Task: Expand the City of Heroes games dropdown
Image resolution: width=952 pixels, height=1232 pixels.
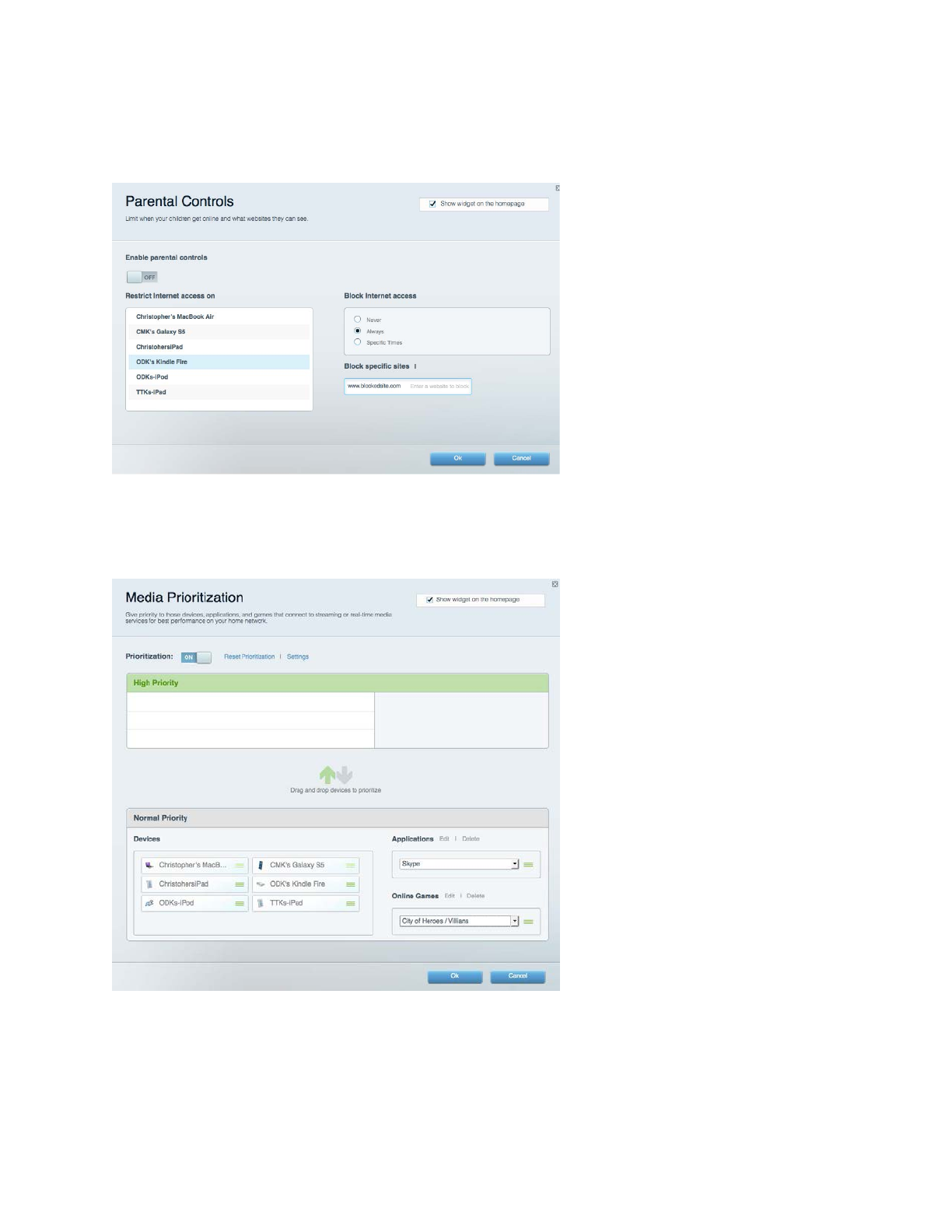Action: (514, 921)
